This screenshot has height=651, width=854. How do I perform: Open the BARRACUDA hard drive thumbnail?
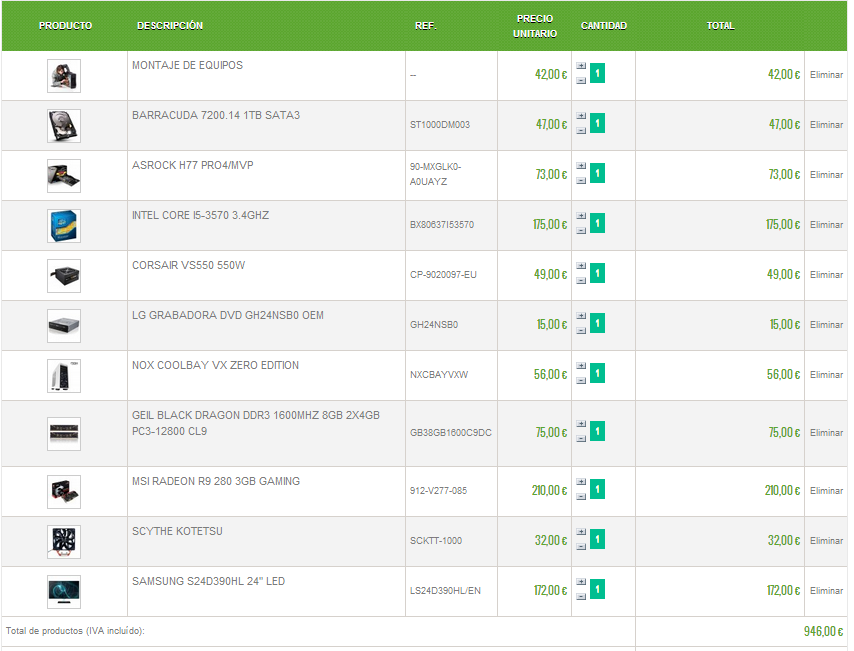tap(64, 126)
